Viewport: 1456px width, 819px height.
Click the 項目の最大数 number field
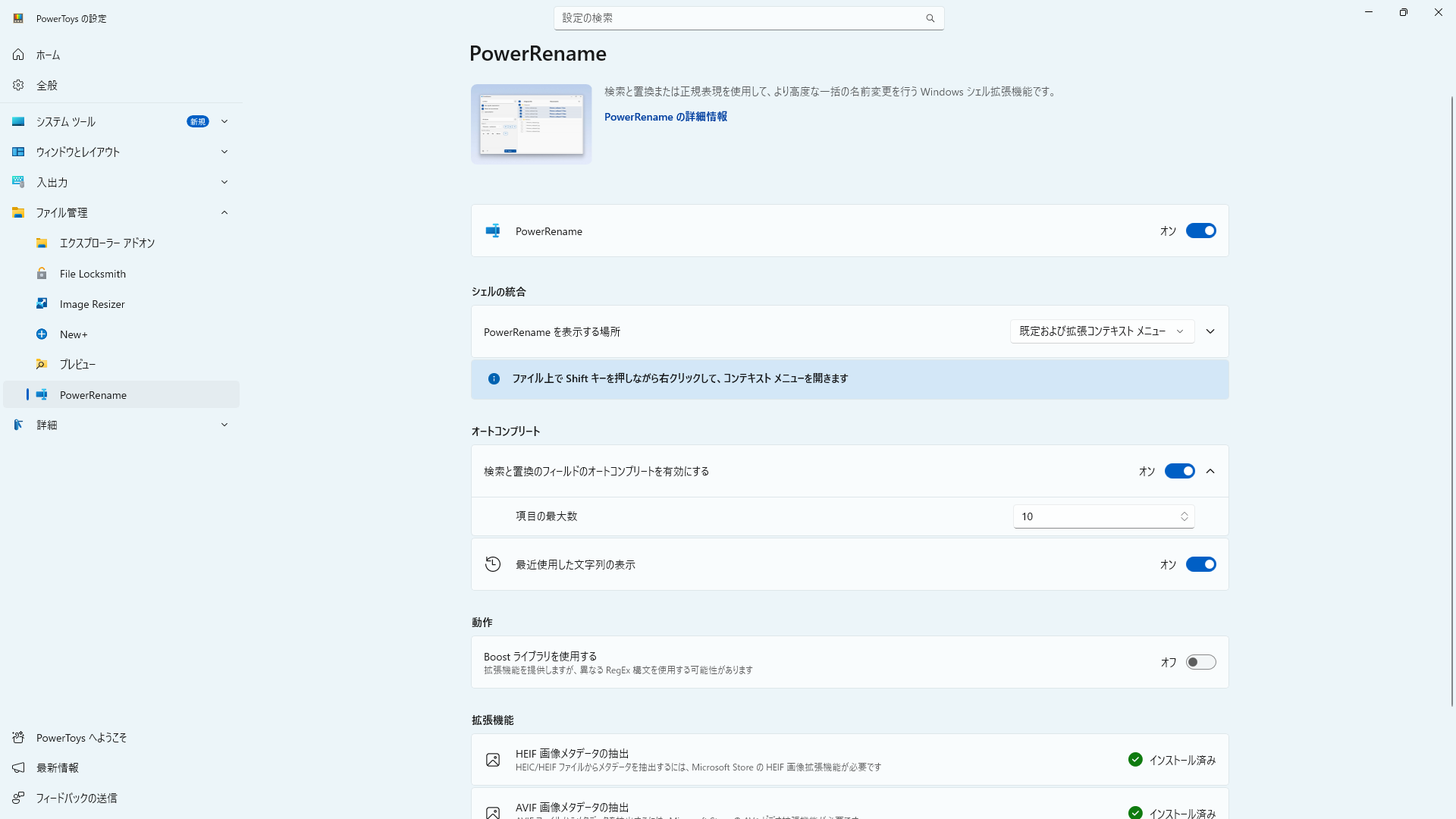coord(1103,516)
